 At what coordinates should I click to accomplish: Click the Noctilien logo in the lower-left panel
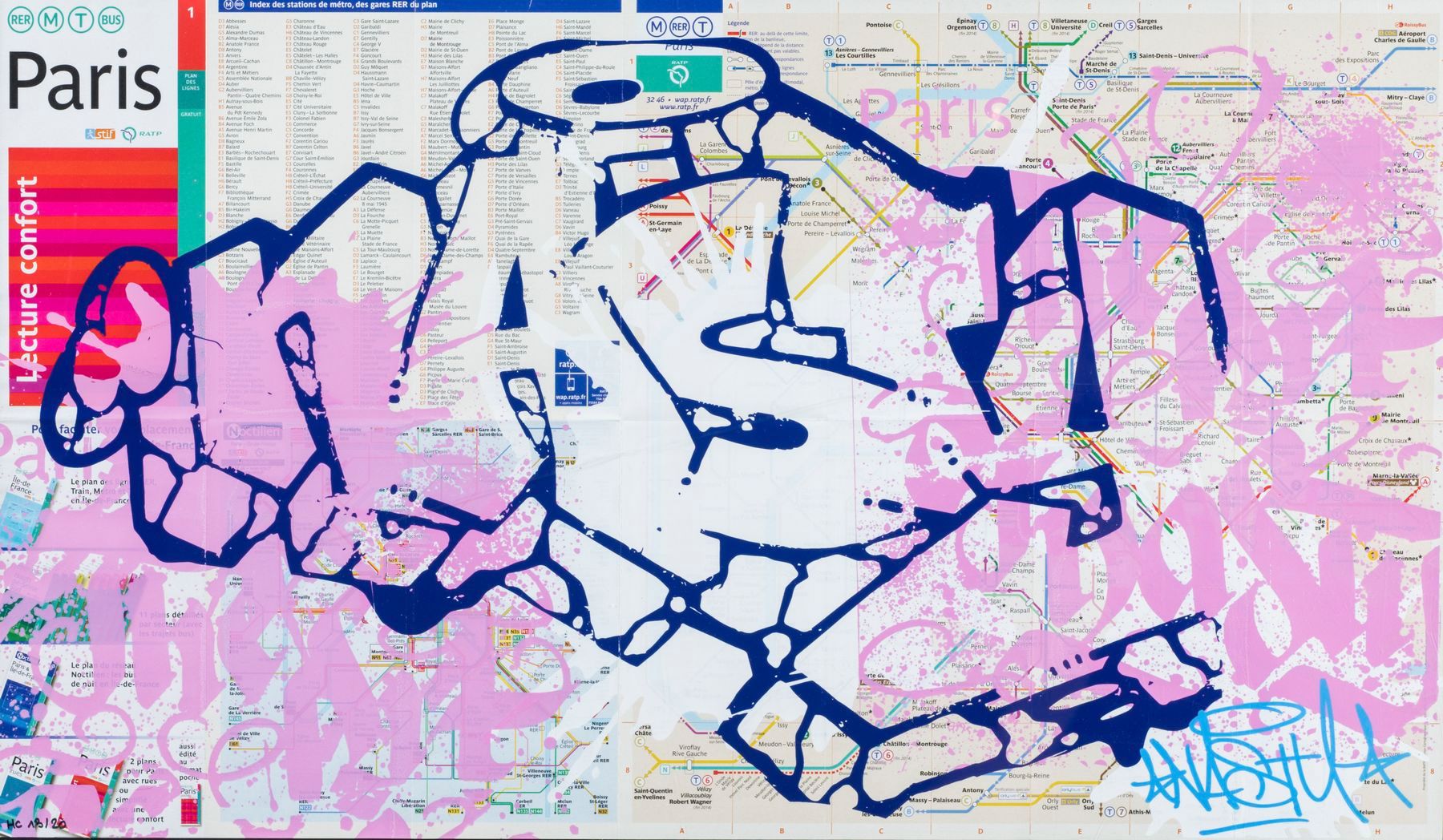pyautogui.click(x=254, y=430)
